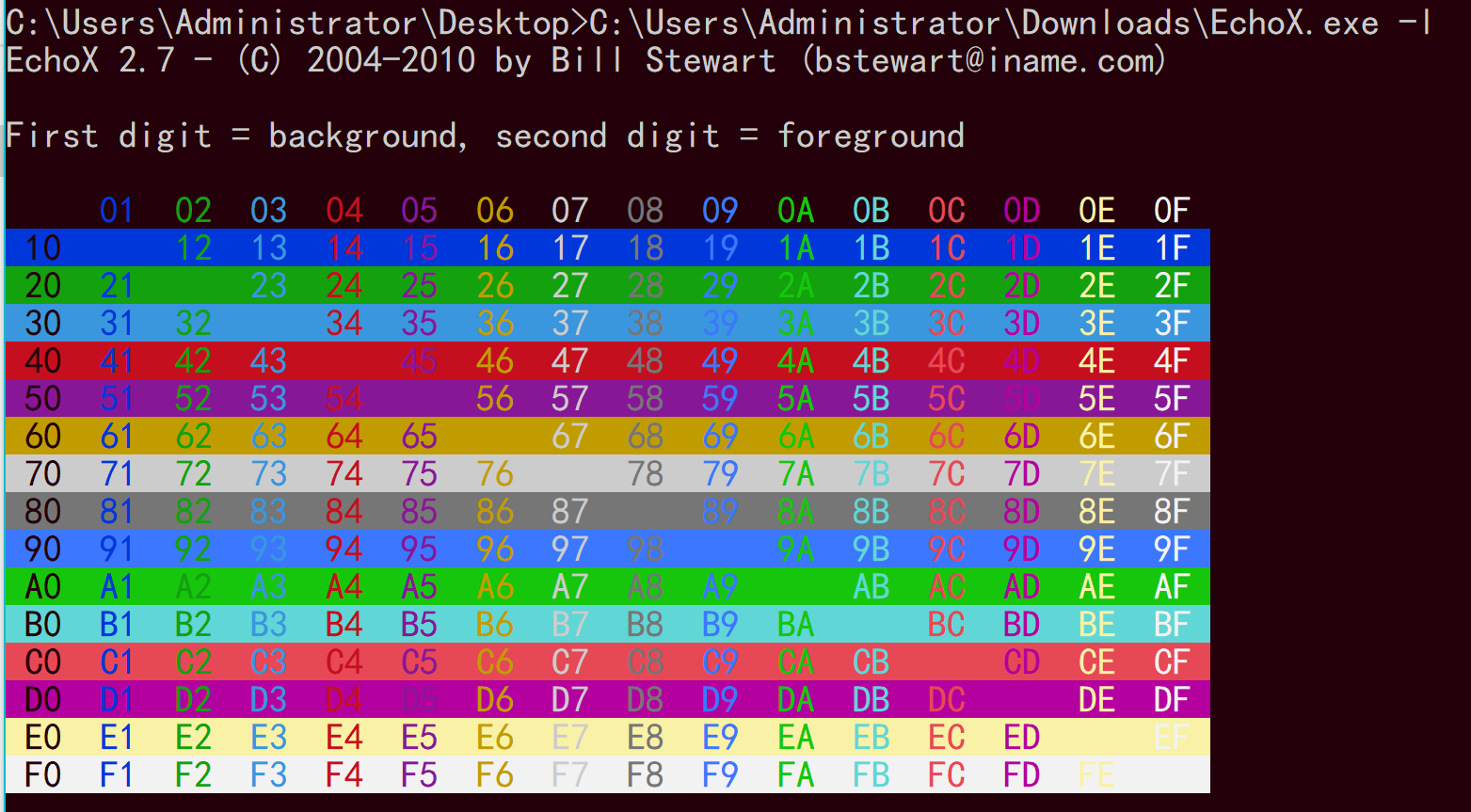Select code 27 on the green row

pos(569,285)
